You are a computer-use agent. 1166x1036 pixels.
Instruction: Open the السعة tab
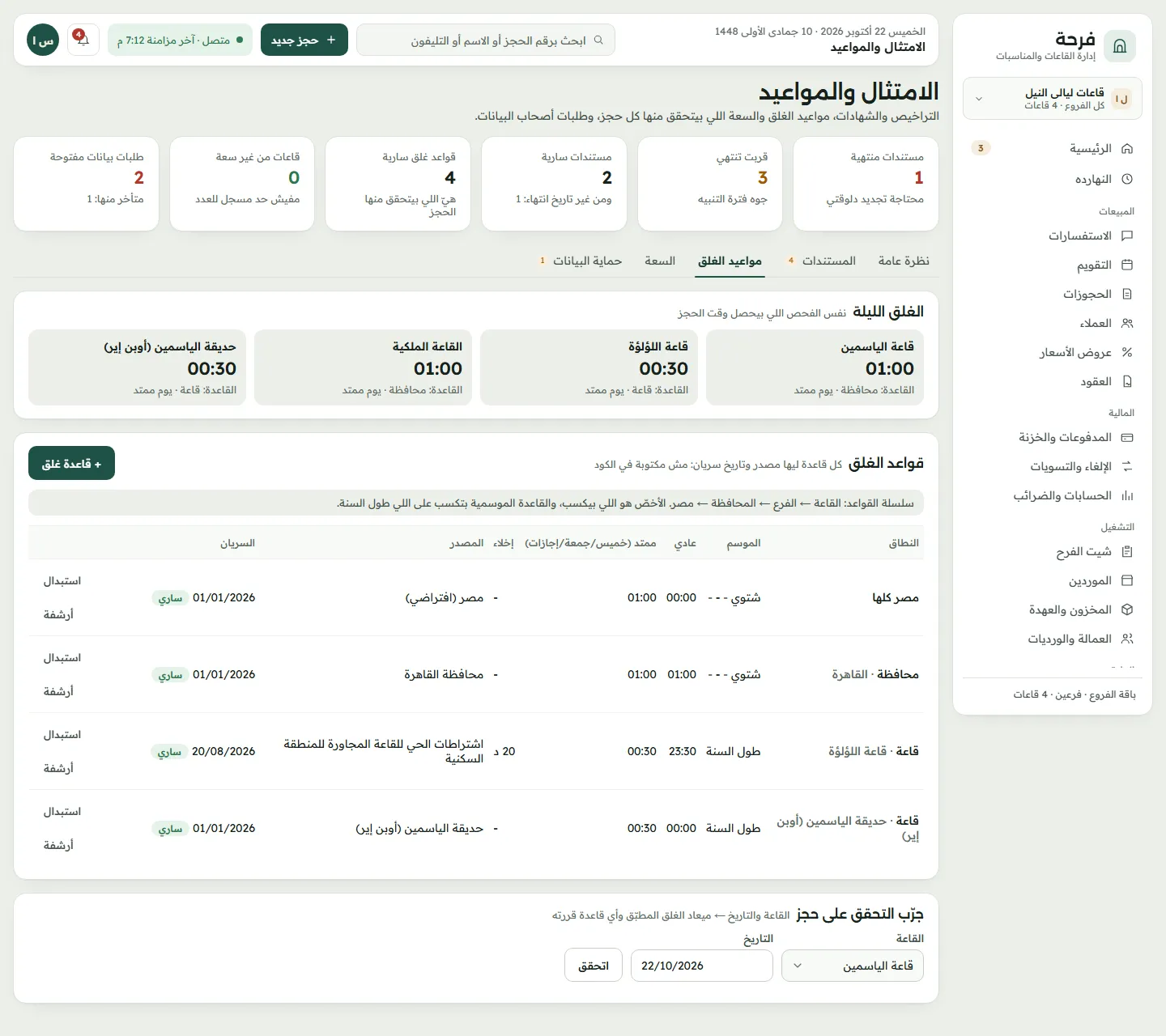coord(660,261)
